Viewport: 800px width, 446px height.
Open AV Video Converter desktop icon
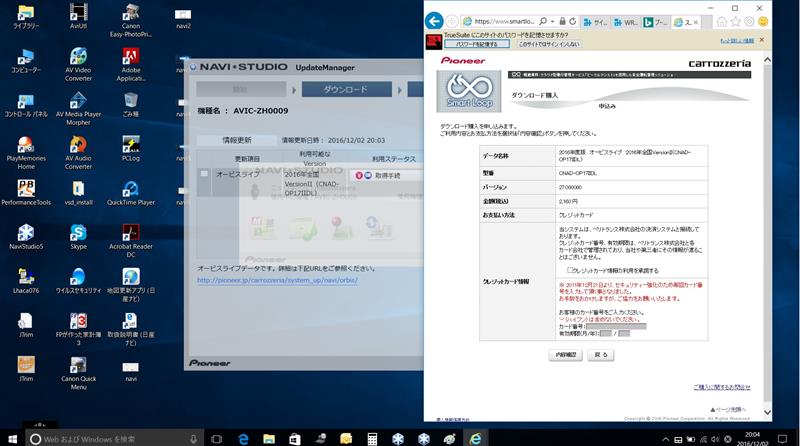tap(78, 65)
